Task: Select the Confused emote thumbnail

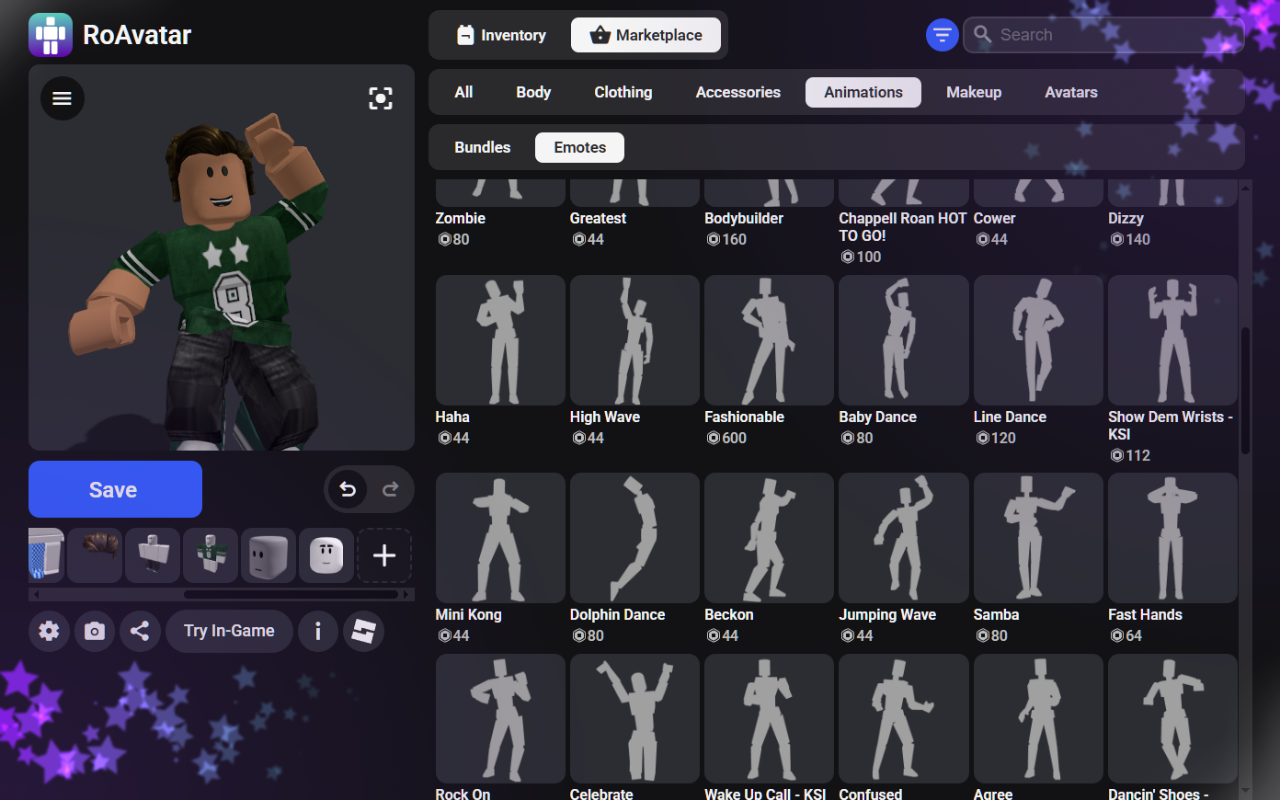Action: (904, 719)
